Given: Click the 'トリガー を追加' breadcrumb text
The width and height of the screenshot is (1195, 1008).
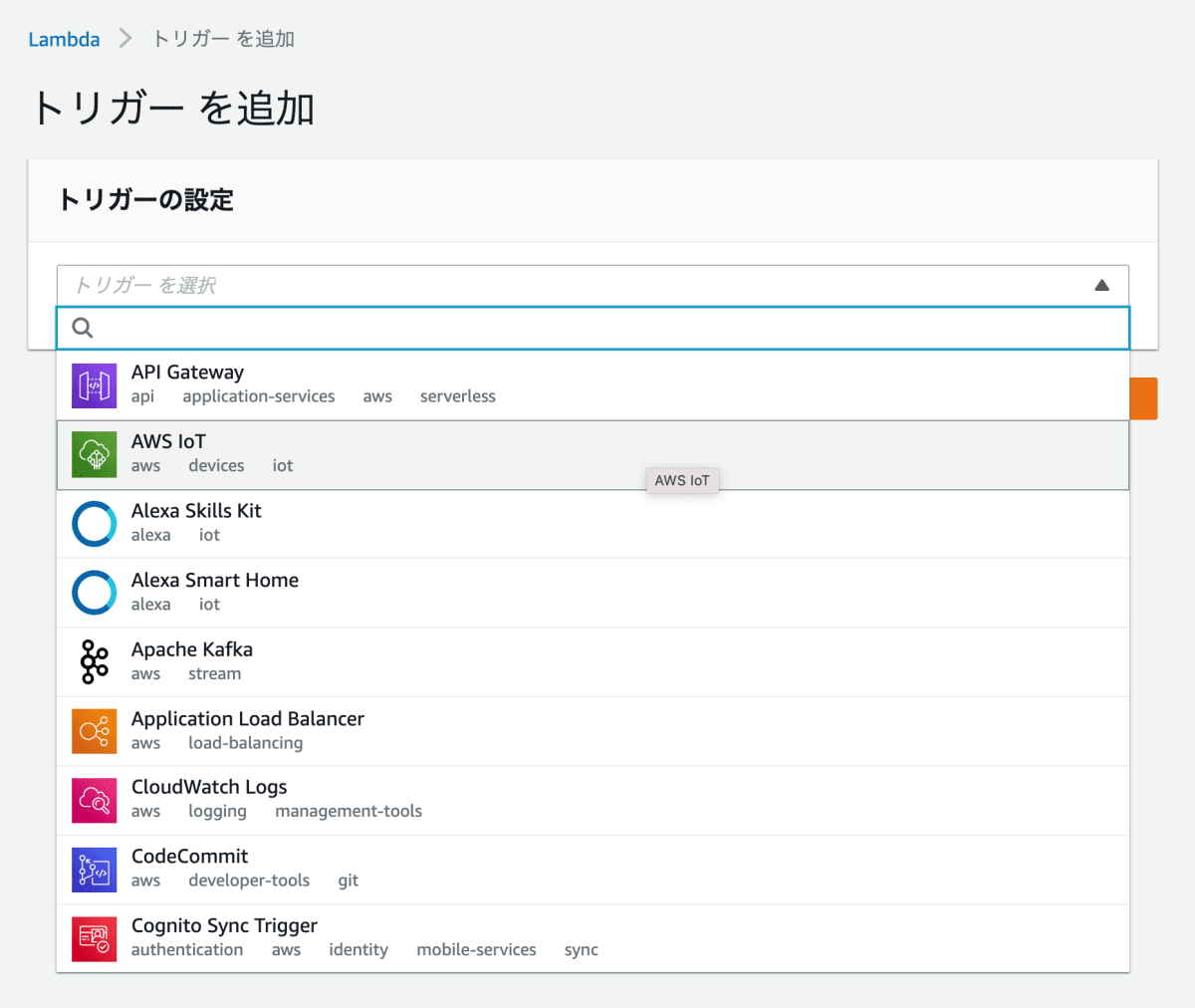Looking at the screenshot, I should pos(223,39).
